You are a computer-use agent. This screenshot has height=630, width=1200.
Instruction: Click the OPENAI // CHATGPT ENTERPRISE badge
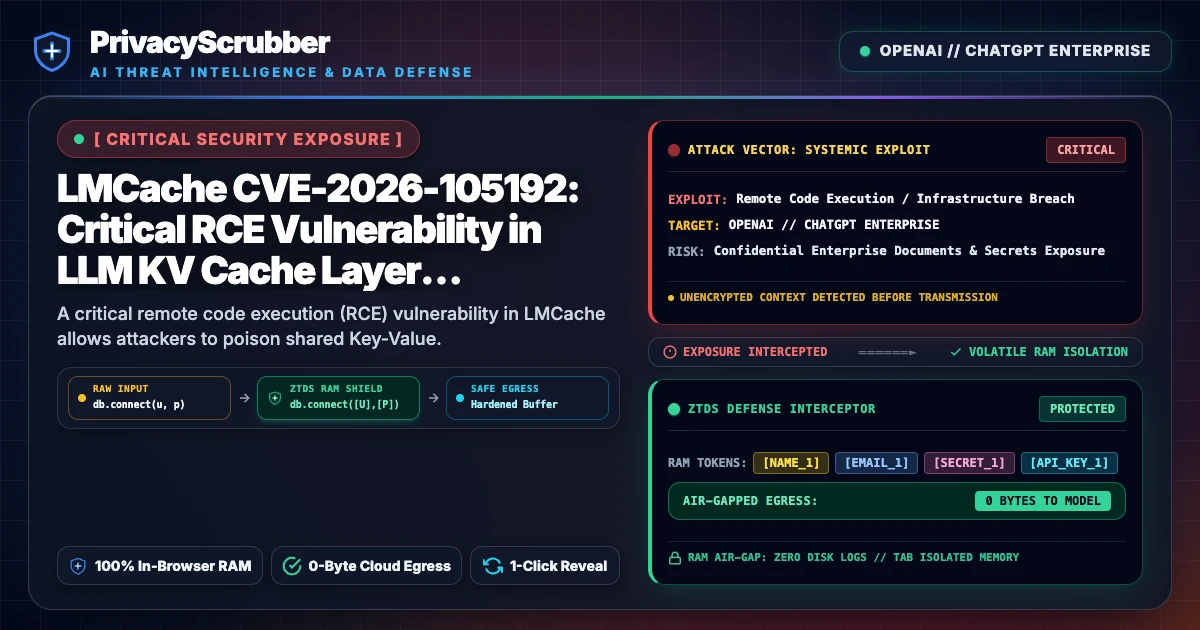(x=1005, y=51)
